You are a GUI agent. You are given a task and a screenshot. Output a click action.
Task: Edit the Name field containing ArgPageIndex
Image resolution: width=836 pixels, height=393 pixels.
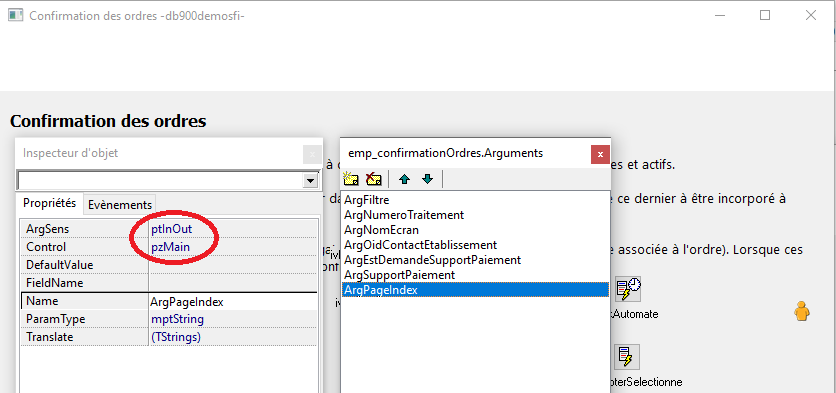pyautogui.click(x=233, y=301)
